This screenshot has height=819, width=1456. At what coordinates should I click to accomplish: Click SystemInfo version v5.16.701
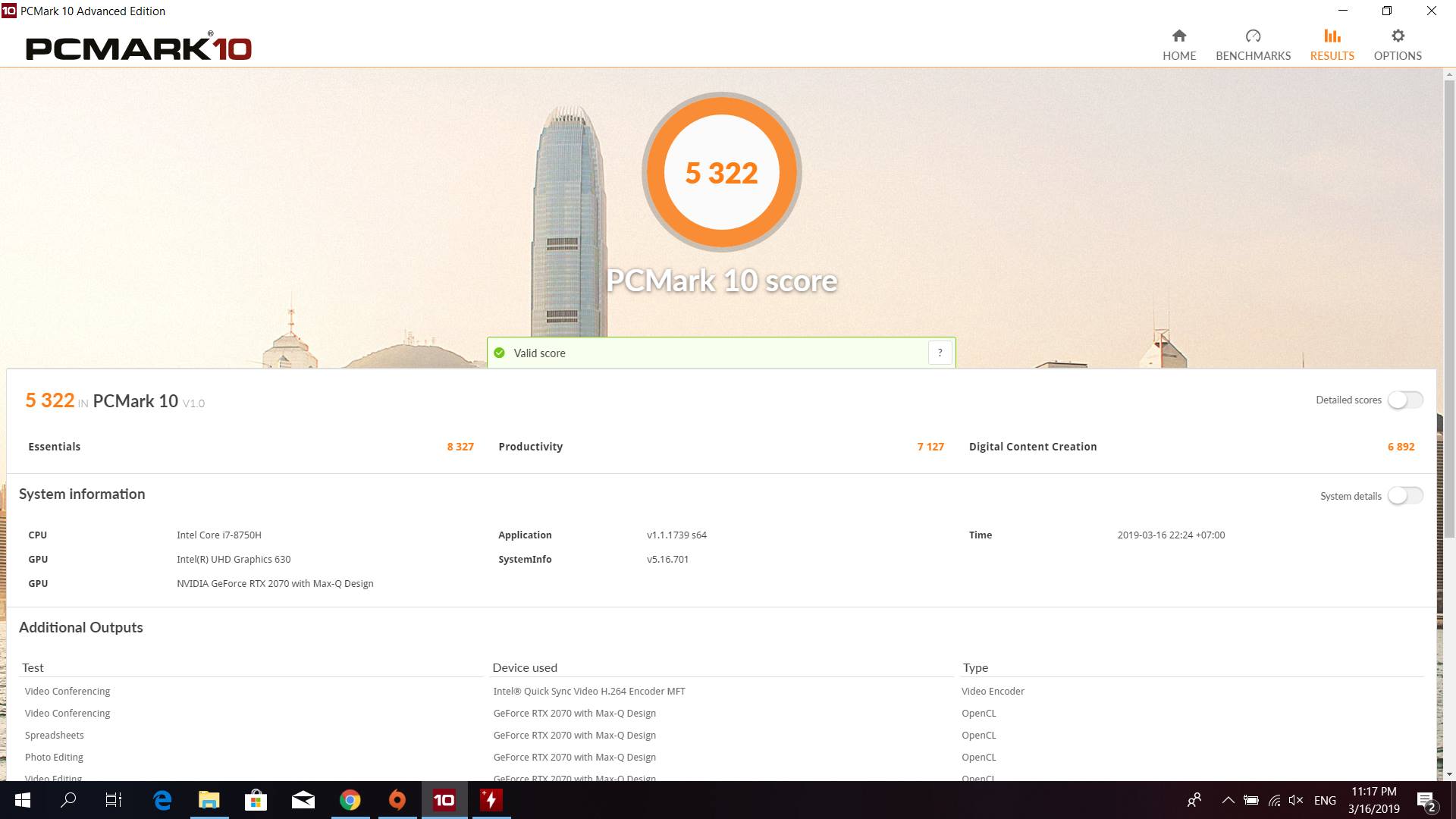667,559
